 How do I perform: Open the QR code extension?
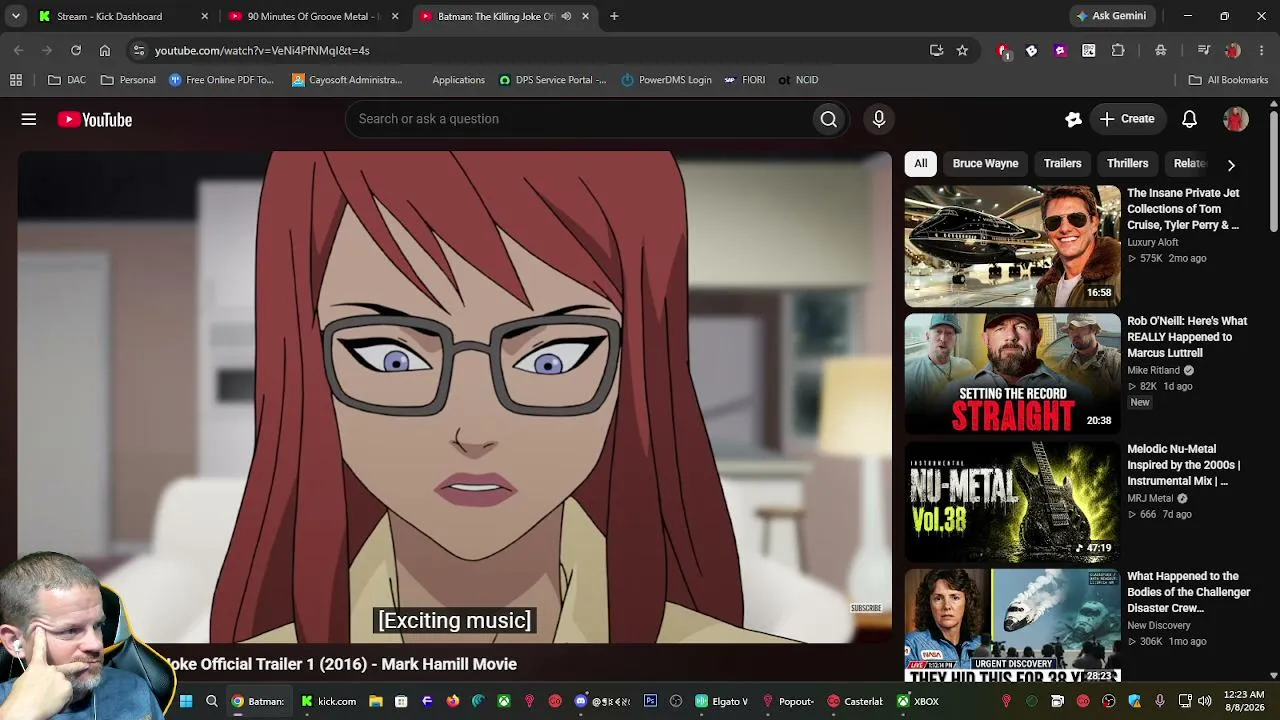tap(1089, 50)
